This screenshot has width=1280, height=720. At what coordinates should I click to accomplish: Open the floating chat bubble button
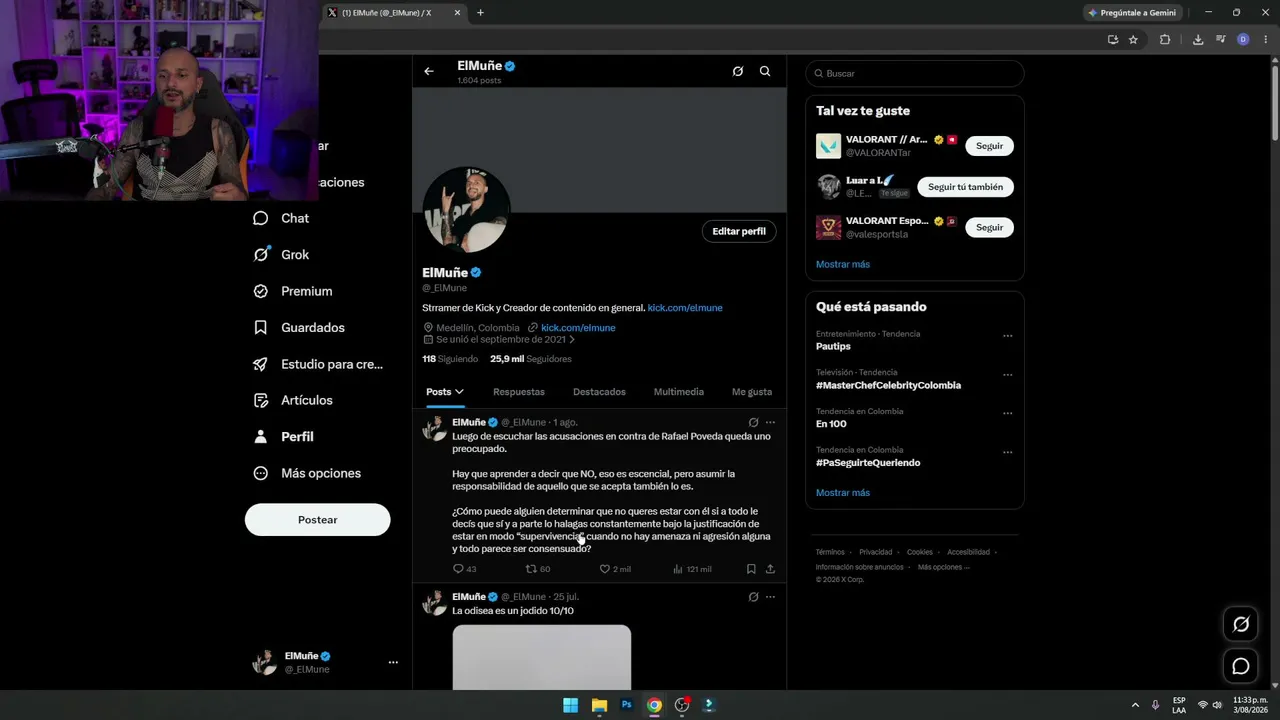[x=1241, y=666]
